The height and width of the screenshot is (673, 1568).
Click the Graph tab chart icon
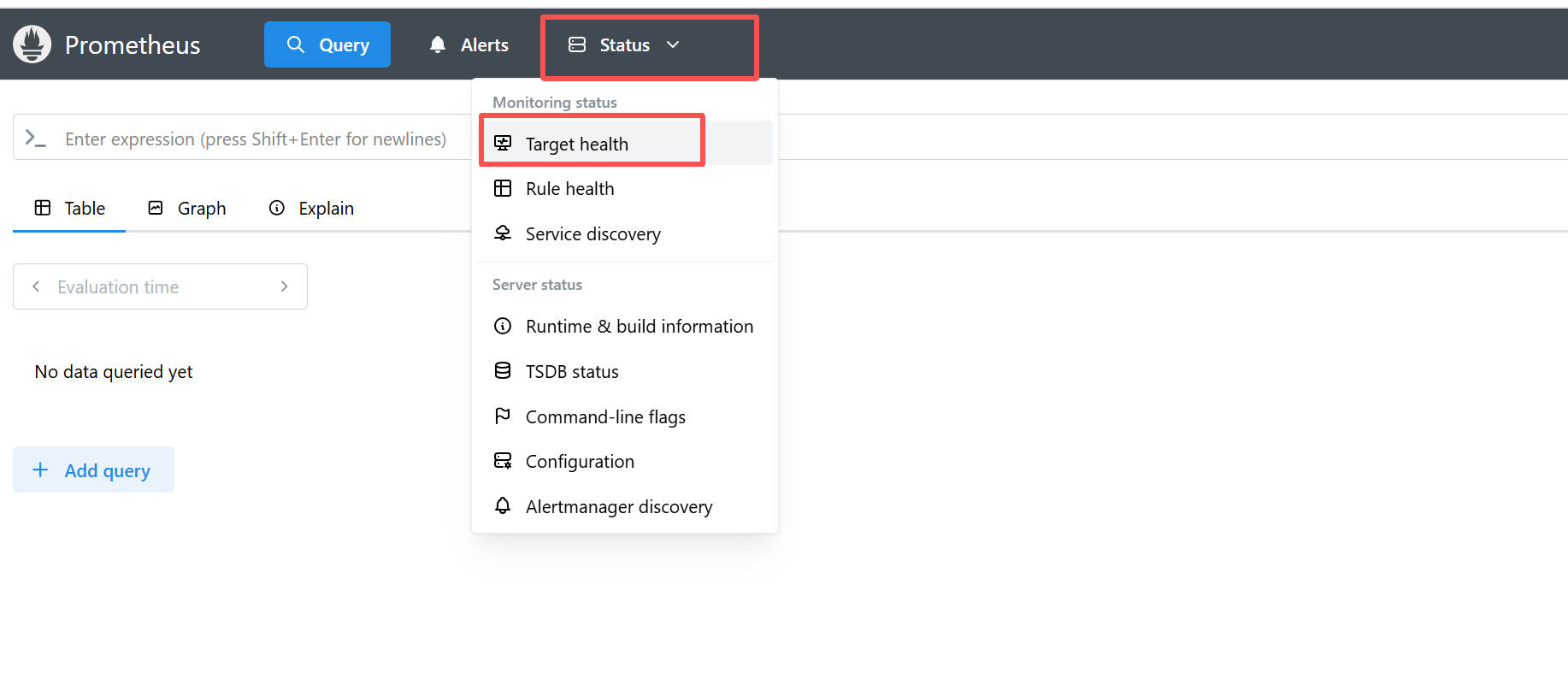coord(156,208)
